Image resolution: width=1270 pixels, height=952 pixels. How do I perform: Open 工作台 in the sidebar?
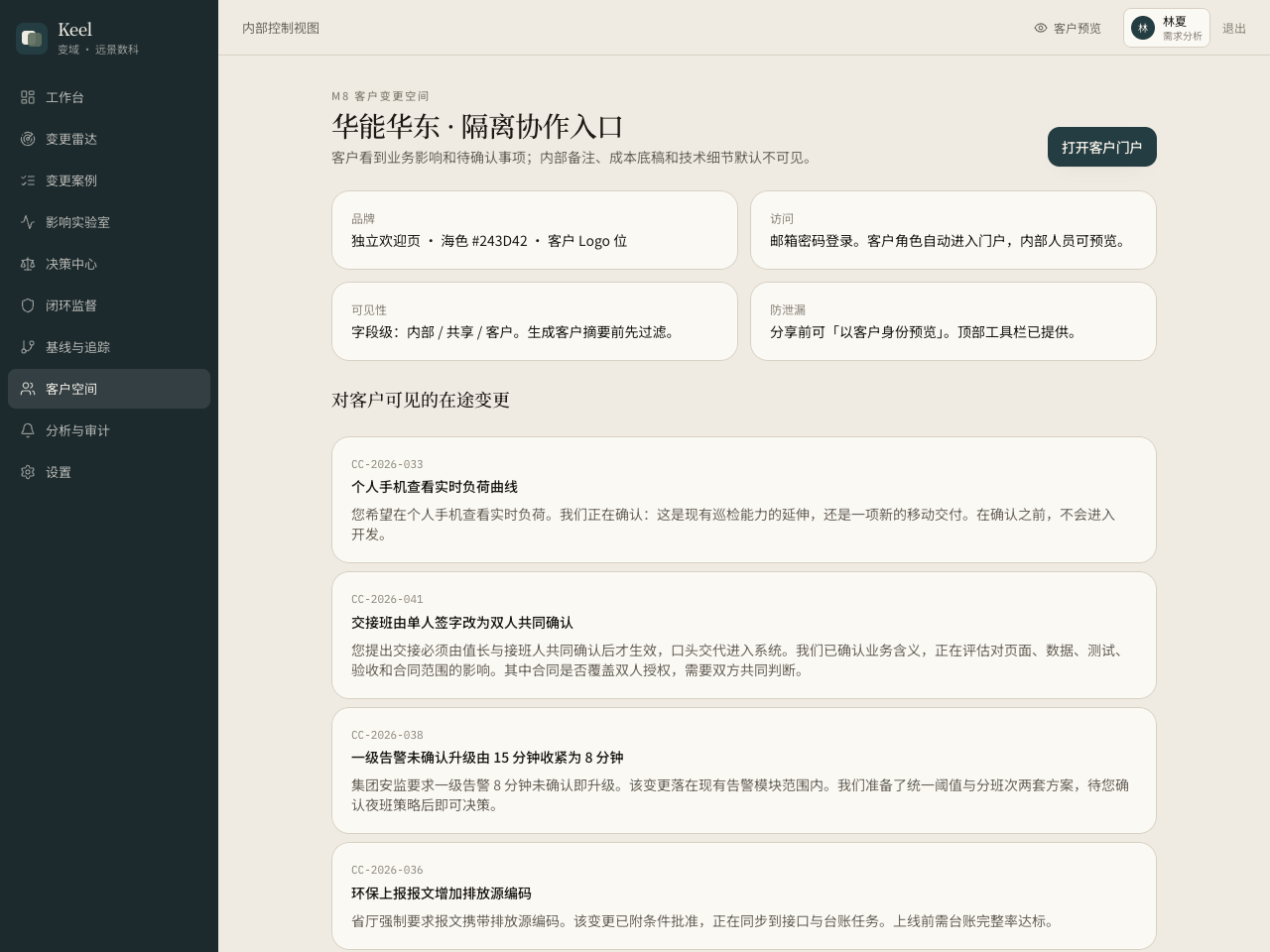point(109,97)
